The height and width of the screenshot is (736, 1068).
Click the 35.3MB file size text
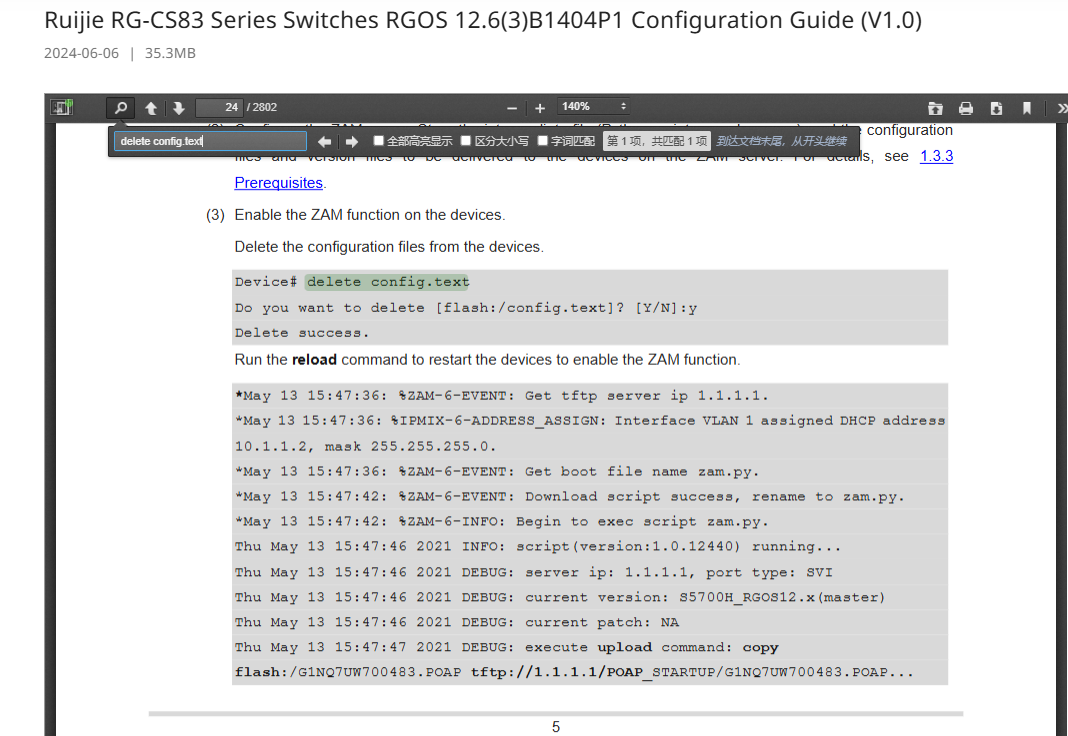tap(170, 53)
